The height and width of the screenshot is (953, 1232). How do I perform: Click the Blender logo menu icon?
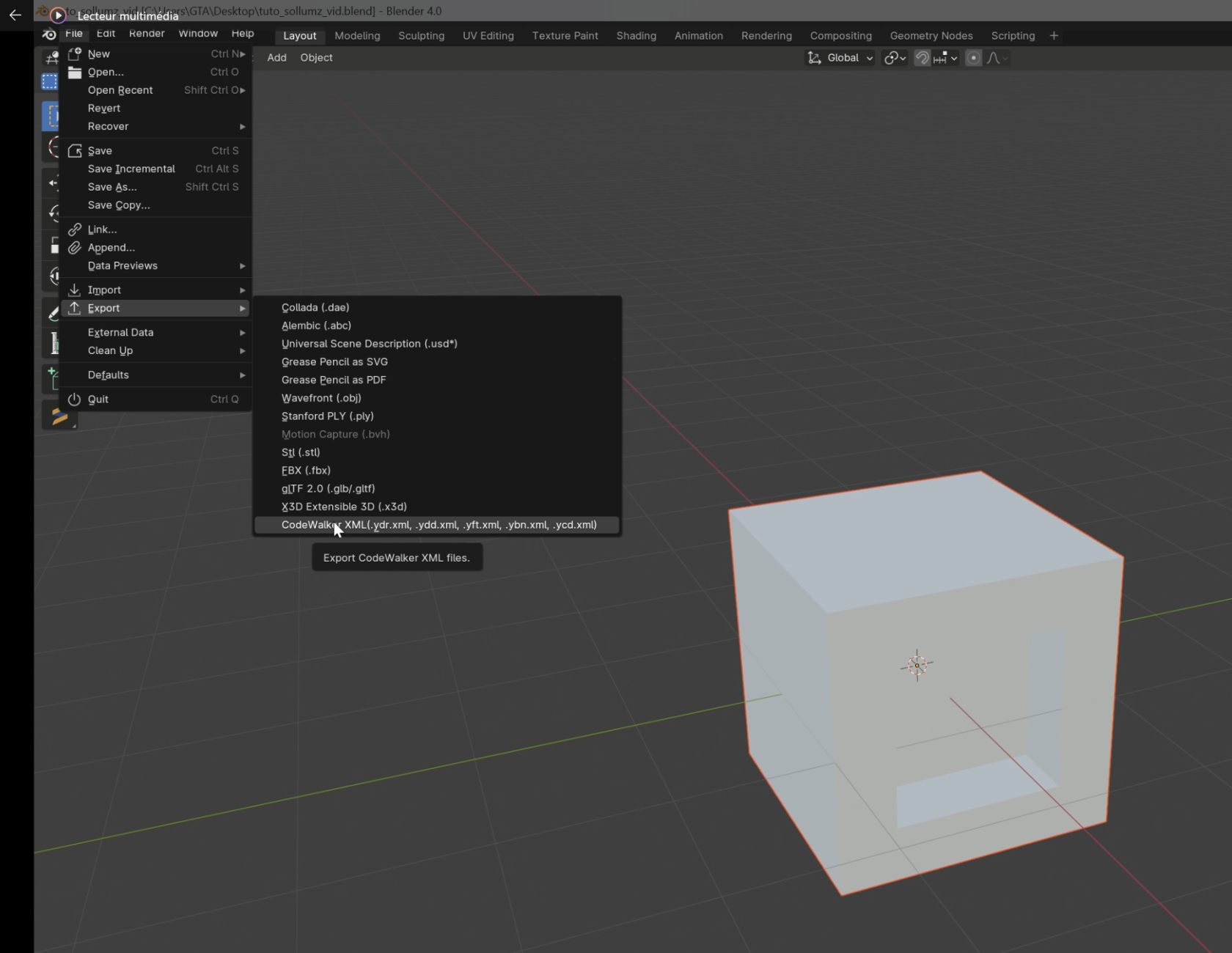pos(48,34)
